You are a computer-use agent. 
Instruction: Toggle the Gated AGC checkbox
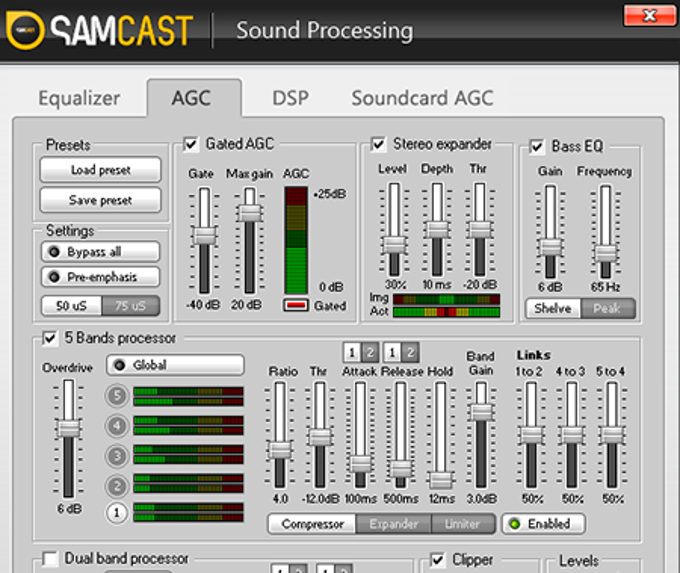190,144
